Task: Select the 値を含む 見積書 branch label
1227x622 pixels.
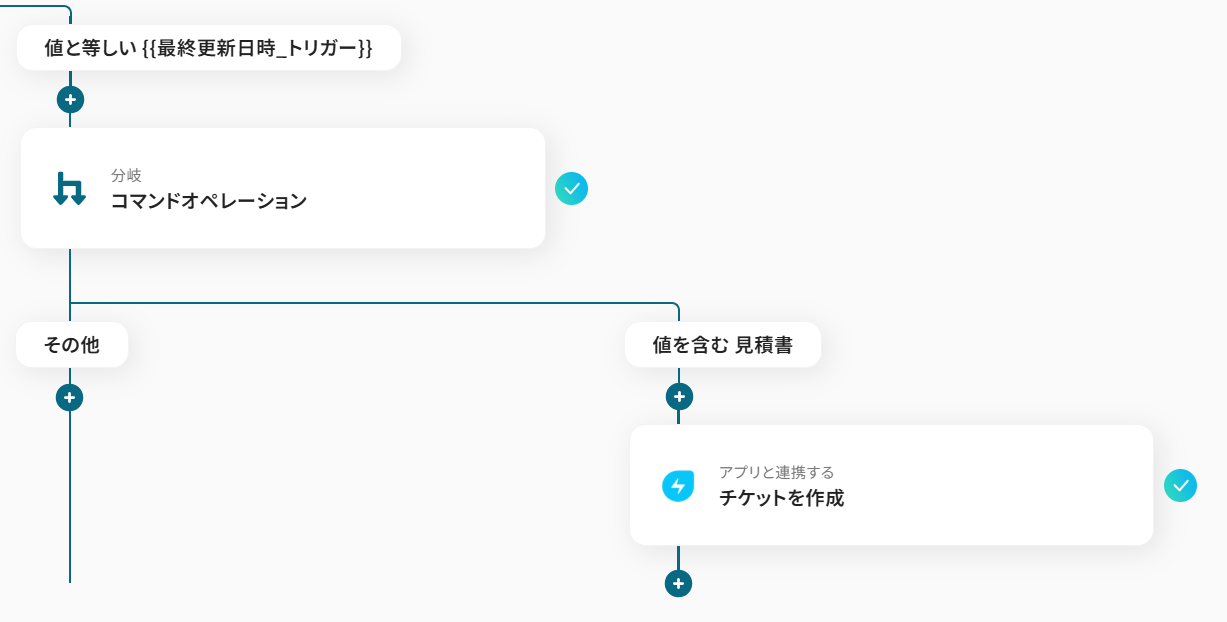Action: (723, 344)
